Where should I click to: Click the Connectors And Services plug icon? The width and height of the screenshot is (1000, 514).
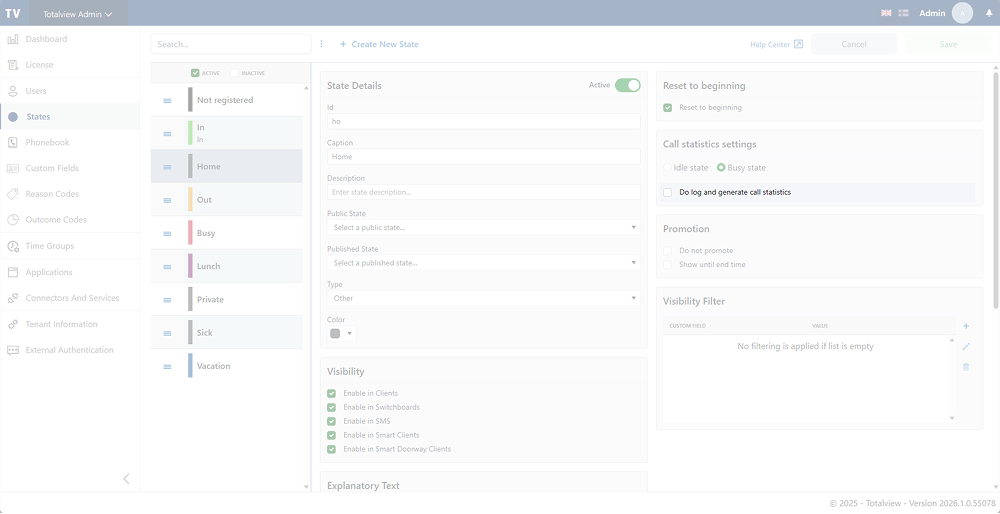[x=12, y=298]
